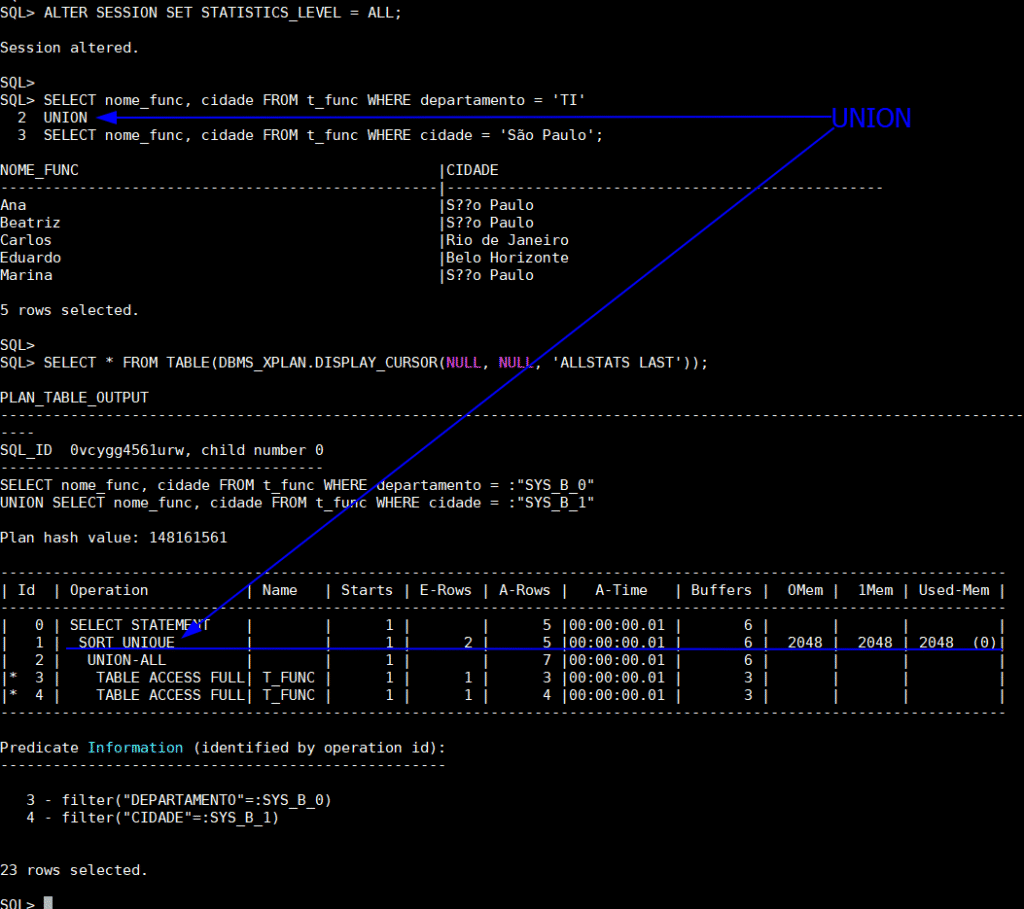Click the Operation column header in plan table

pyautogui.click(x=109, y=590)
